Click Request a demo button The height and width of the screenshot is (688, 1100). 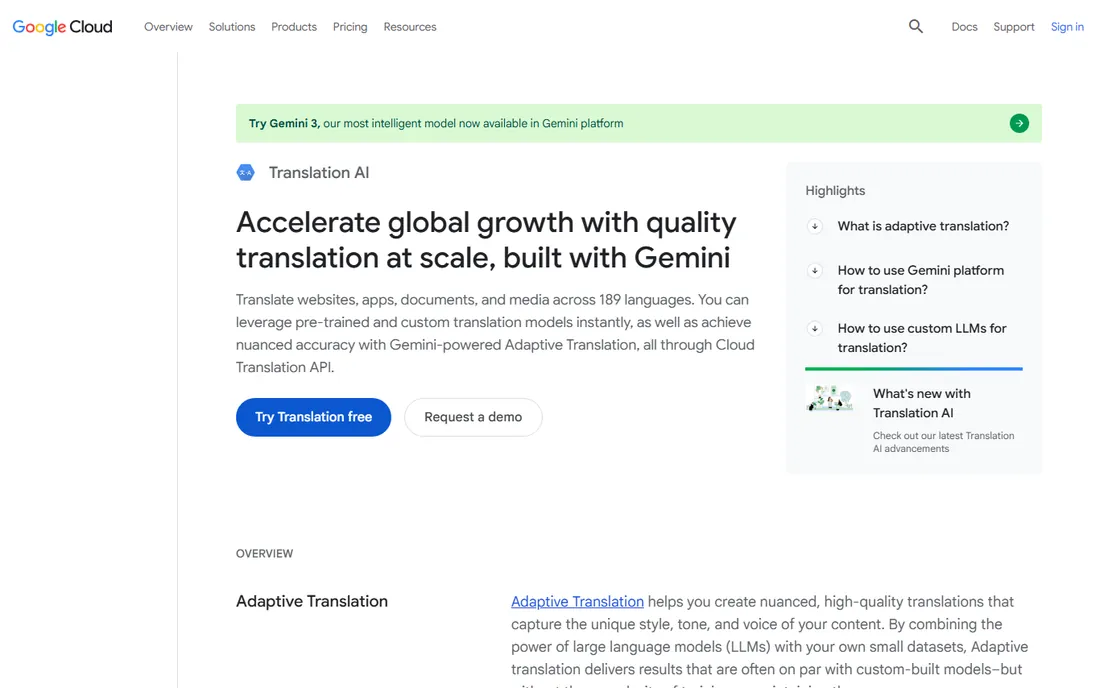tap(473, 417)
